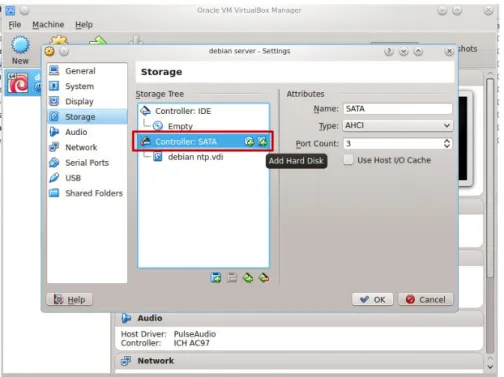This screenshot has height=377, width=504.
Task: Select debian server VM in the machine list
Action: (x=23, y=83)
